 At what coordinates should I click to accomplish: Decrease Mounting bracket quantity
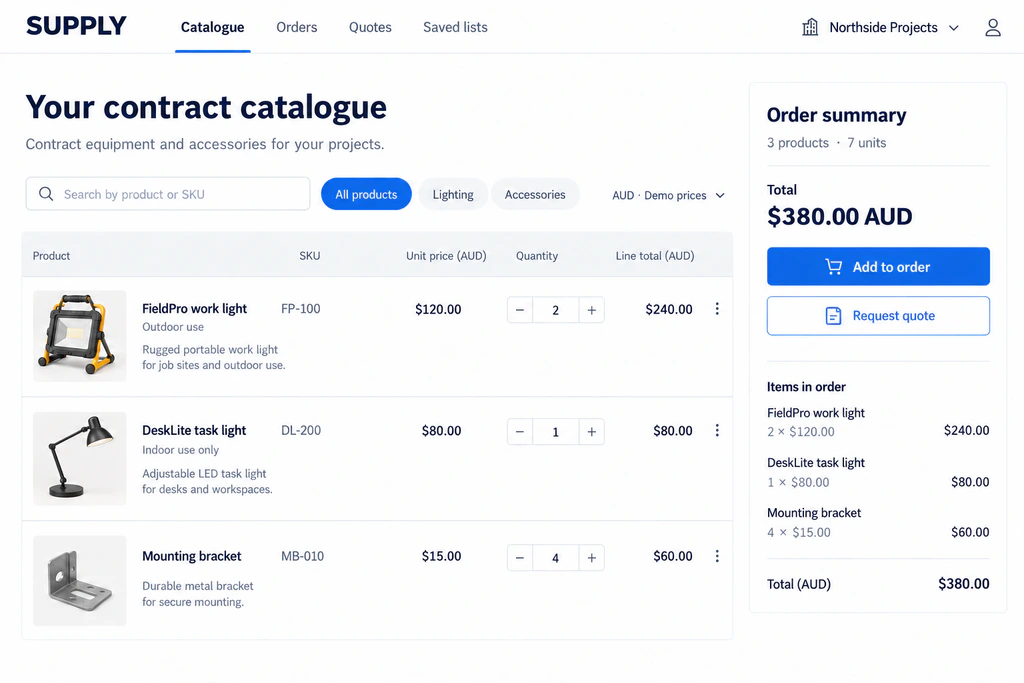coord(520,558)
